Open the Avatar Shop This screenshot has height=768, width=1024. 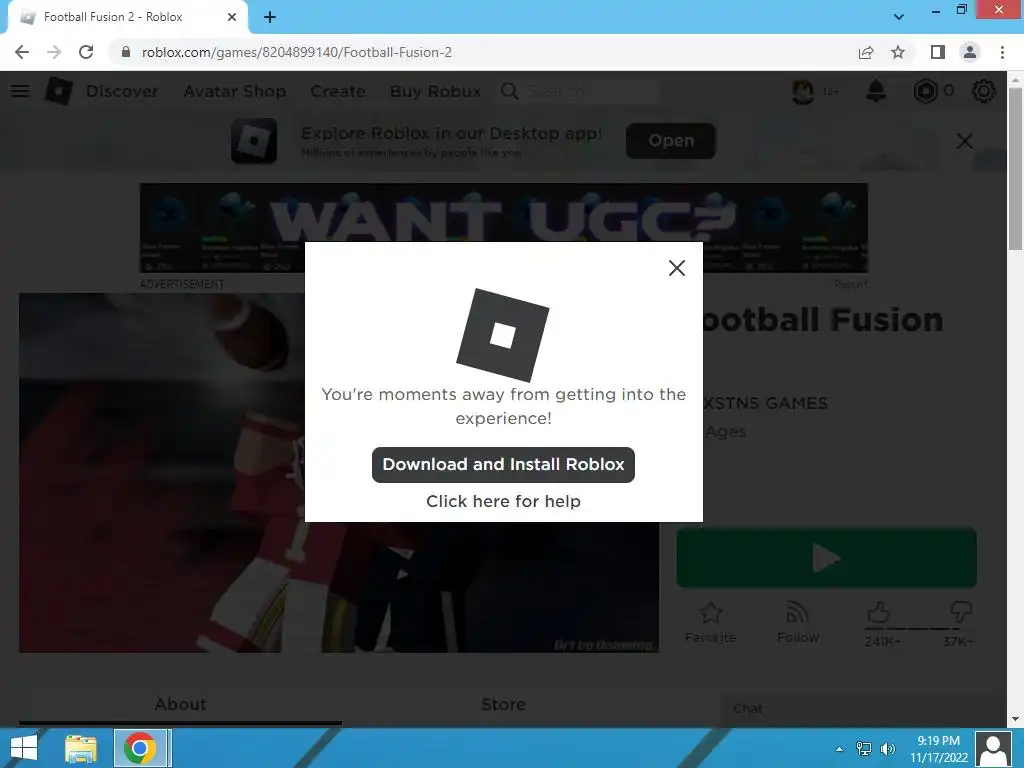click(235, 91)
